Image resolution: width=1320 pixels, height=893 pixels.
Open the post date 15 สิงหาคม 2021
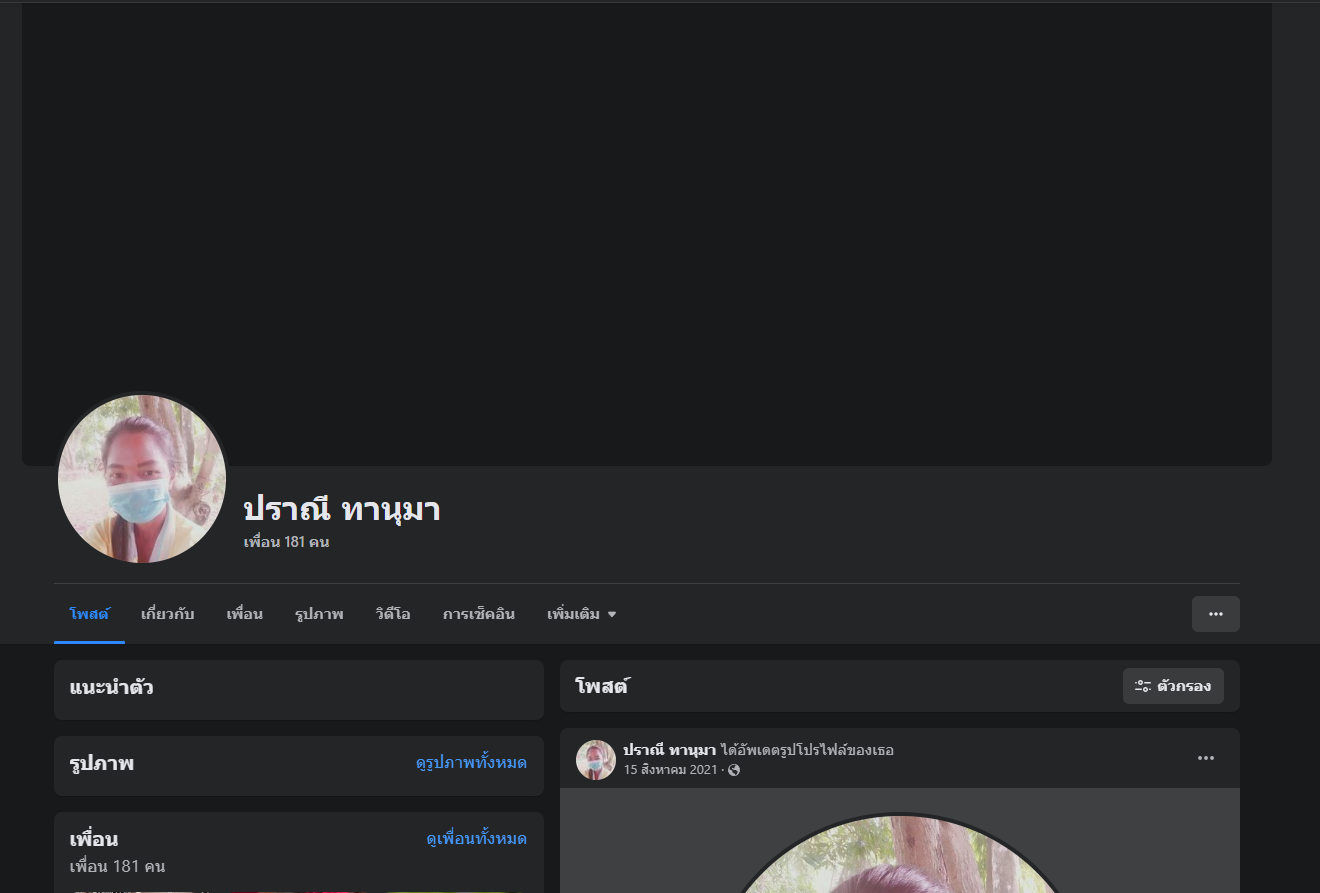pos(670,770)
